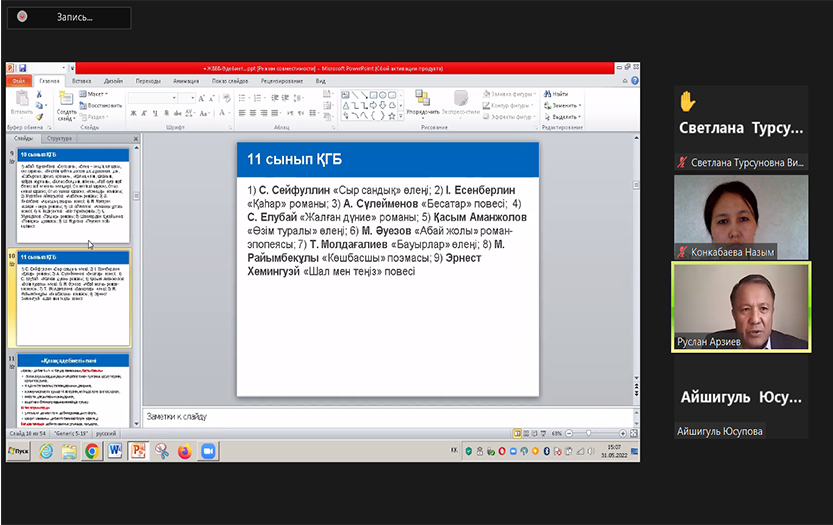Toggle bold formatting in Шрифт group
This screenshot has height=525, width=833.
coord(133,113)
